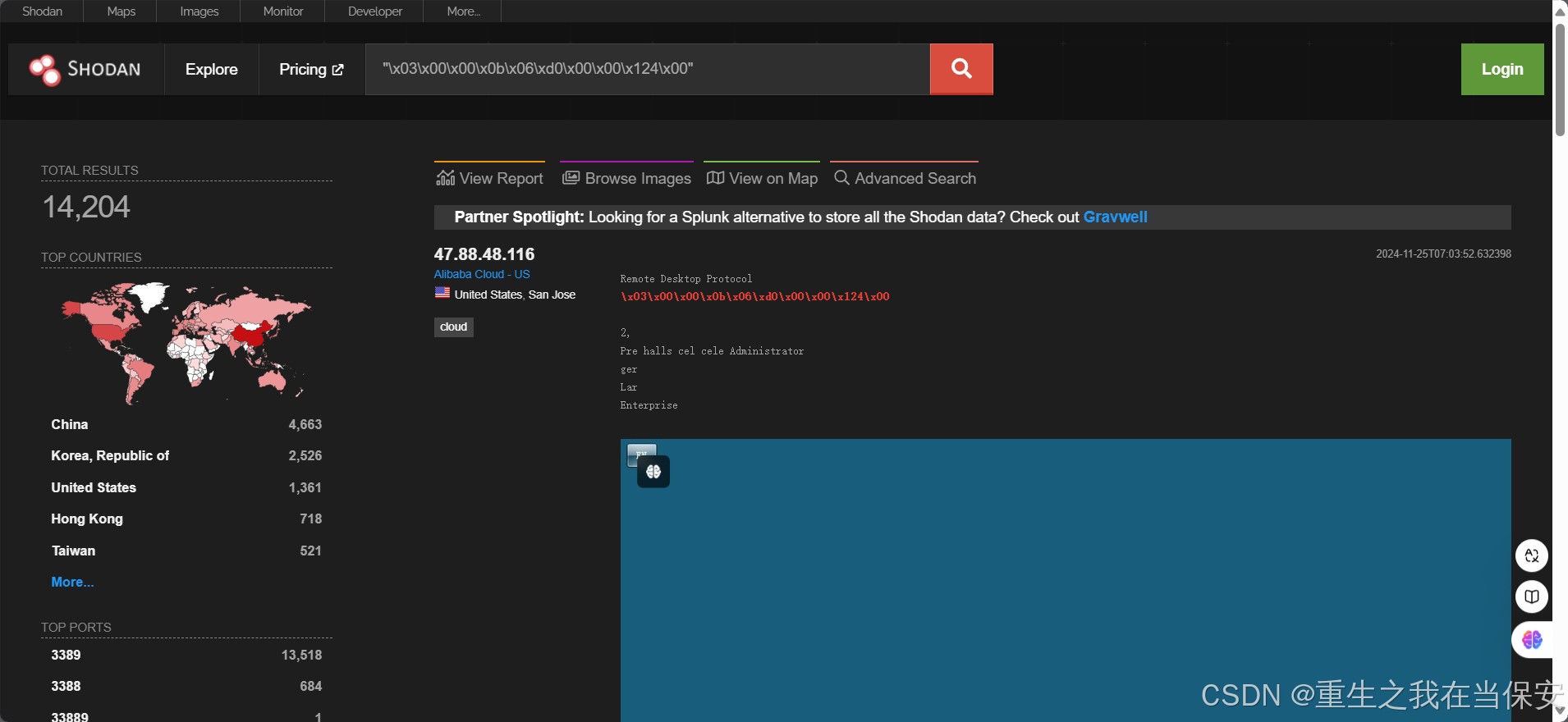Click the world map of top countries
This screenshot has width=1568, height=722.
coord(186,343)
